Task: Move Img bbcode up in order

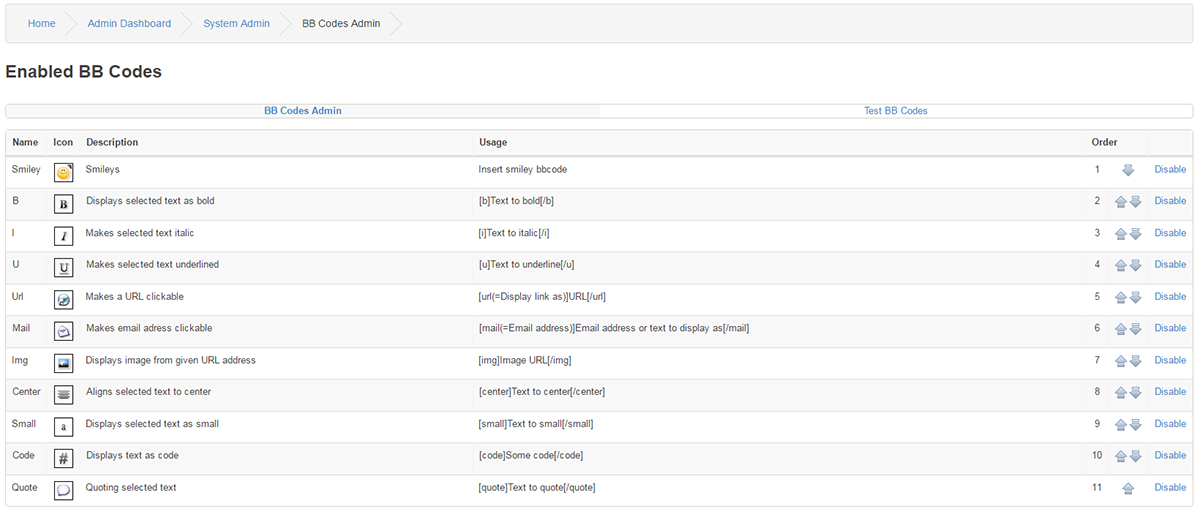Action: tap(1121, 361)
